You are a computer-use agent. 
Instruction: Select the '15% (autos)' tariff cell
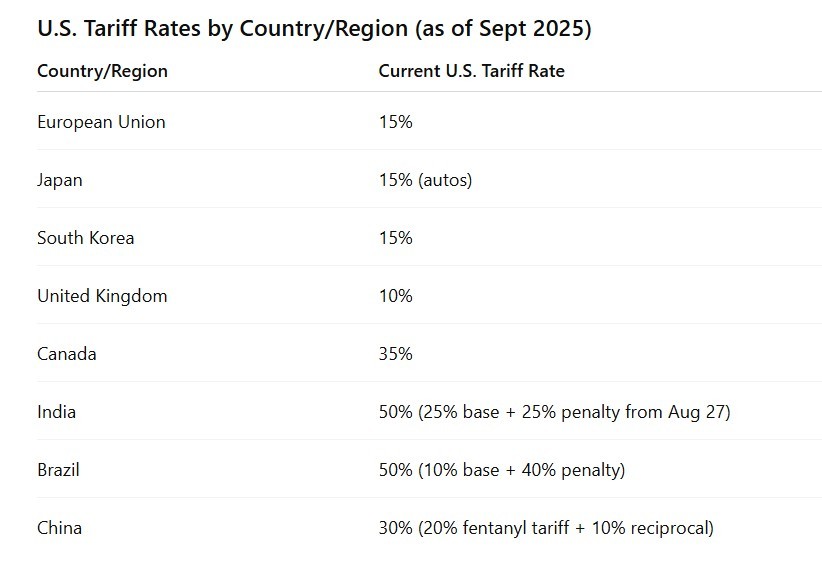[425, 180]
